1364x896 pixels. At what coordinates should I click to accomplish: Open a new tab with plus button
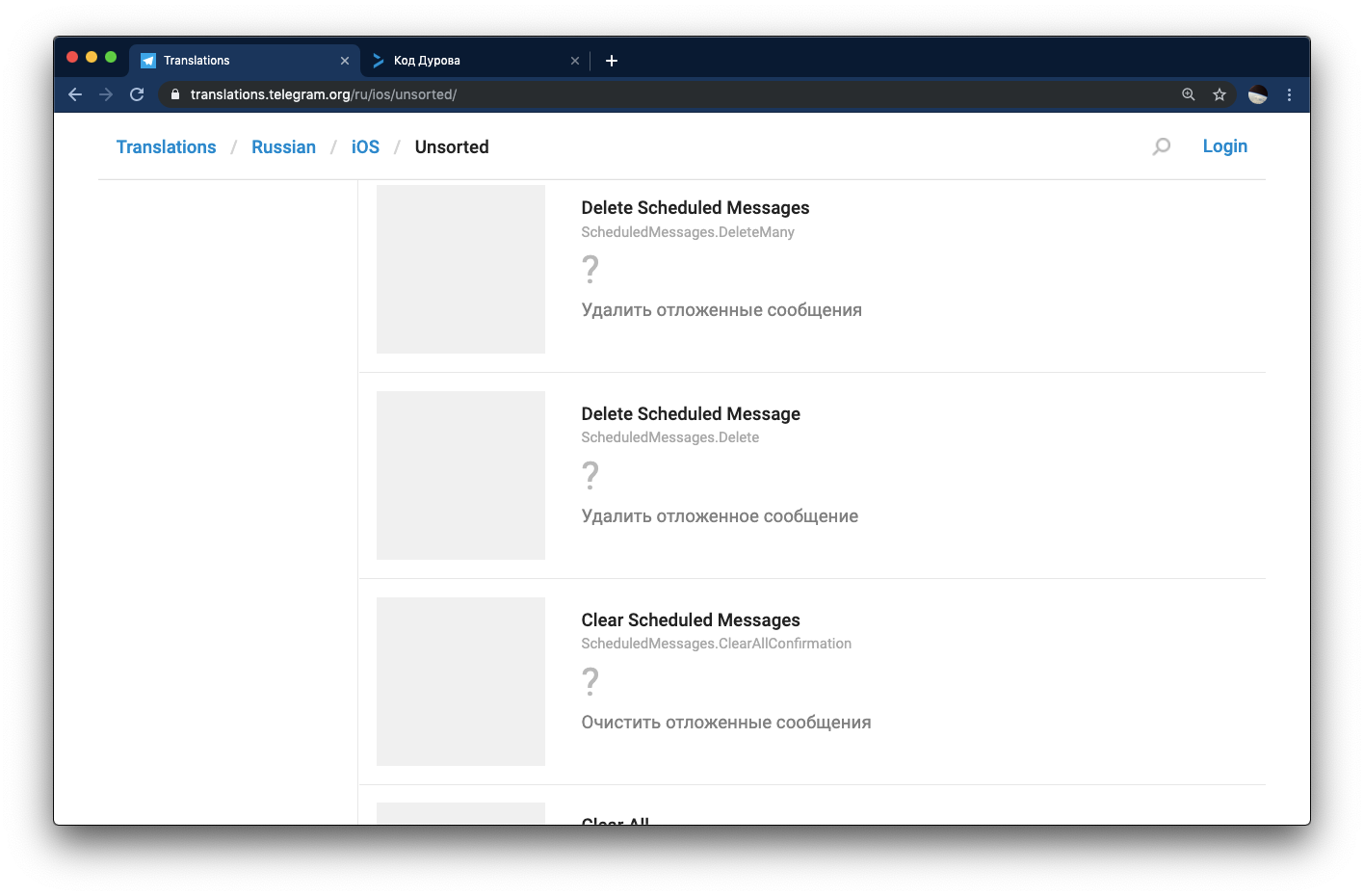click(612, 61)
